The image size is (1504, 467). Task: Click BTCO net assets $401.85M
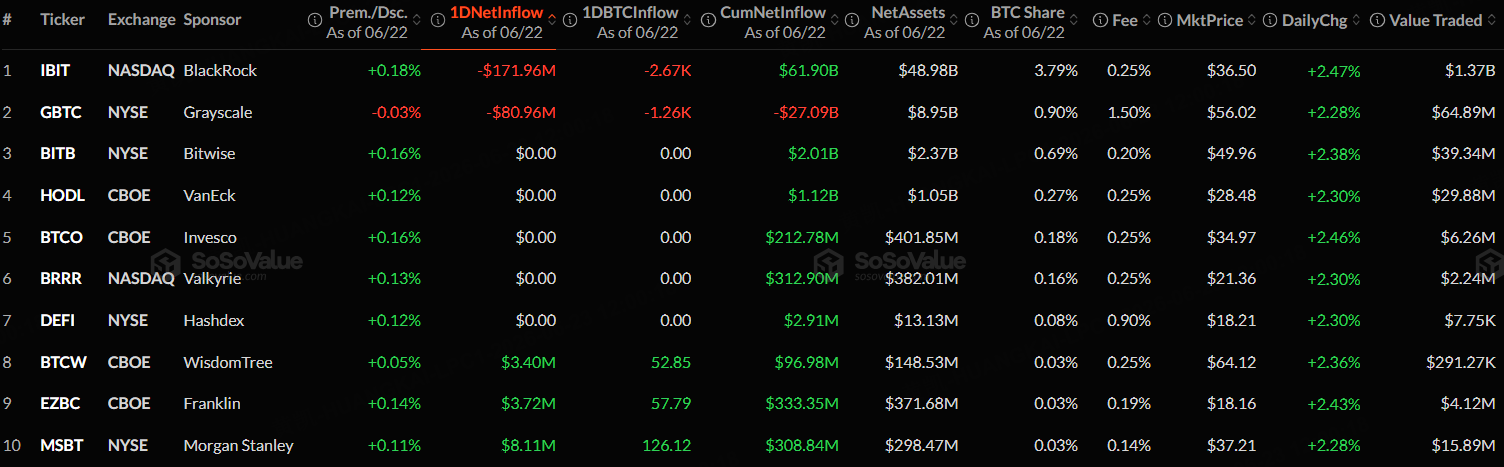click(921, 237)
